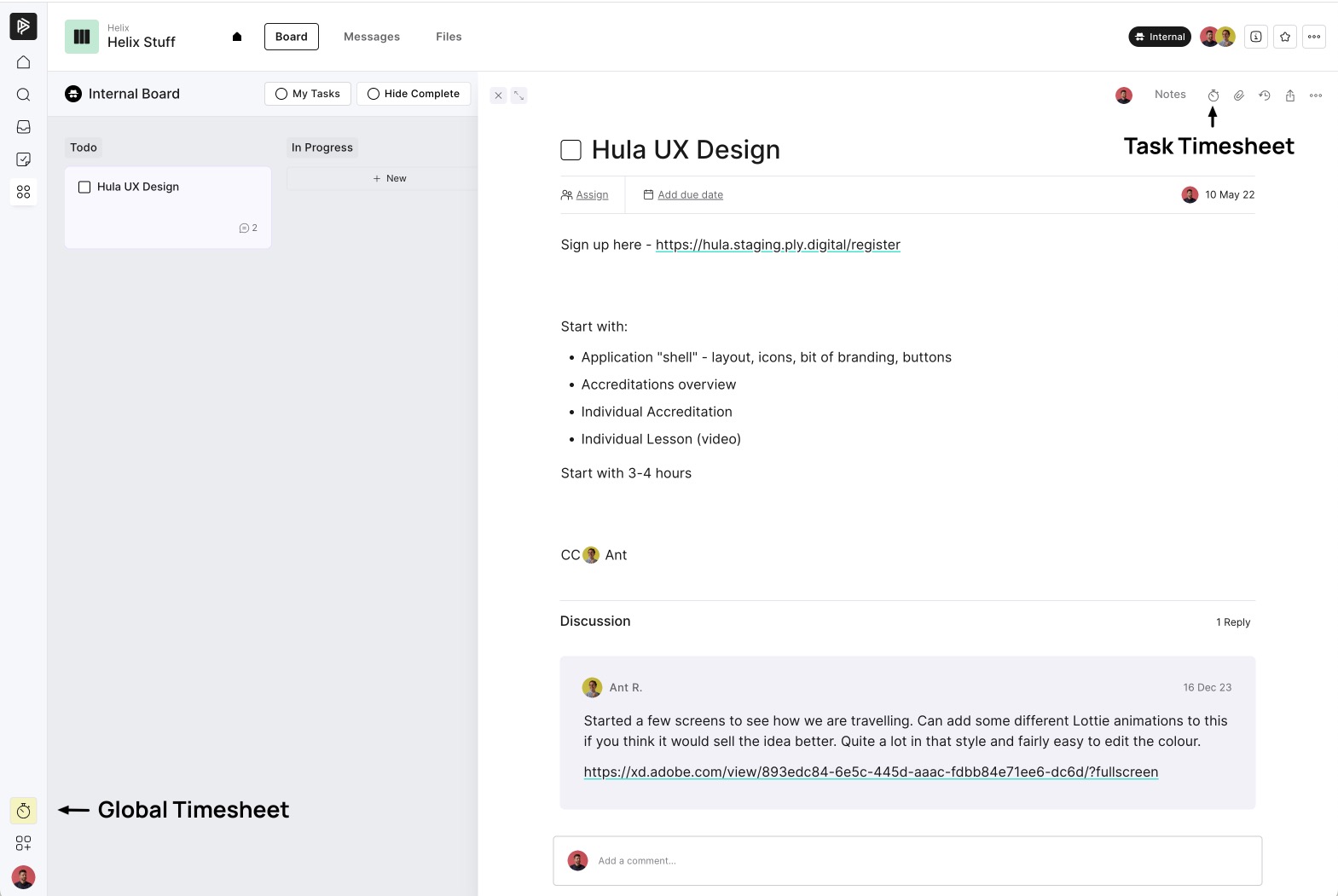Toggle the My Tasks filter

click(307, 94)
